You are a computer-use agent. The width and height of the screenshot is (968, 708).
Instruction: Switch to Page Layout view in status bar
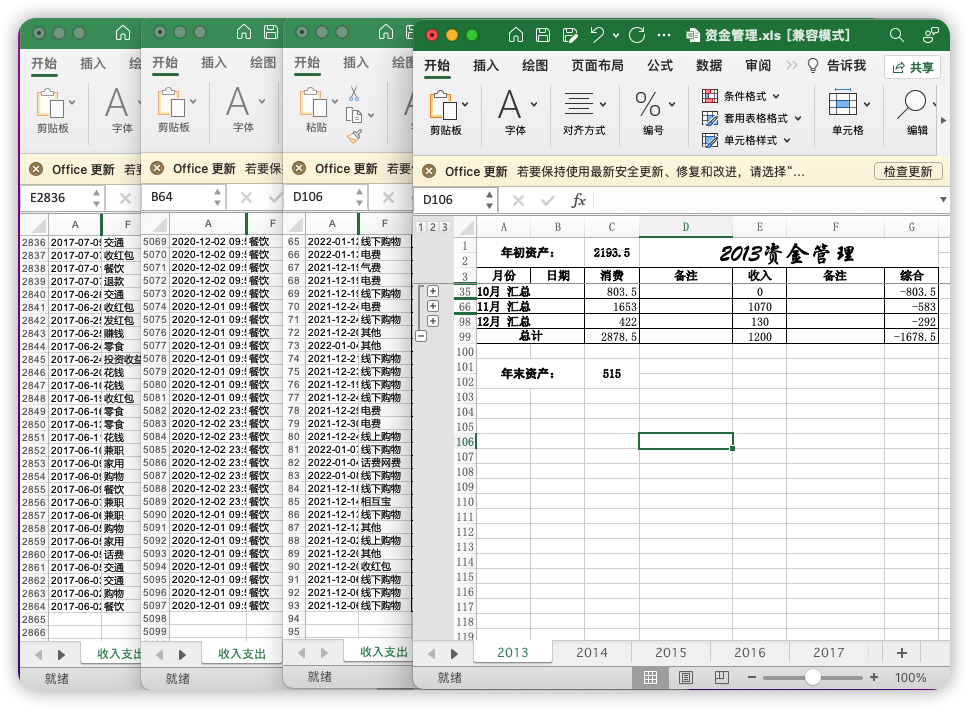[x=686, y=677]
